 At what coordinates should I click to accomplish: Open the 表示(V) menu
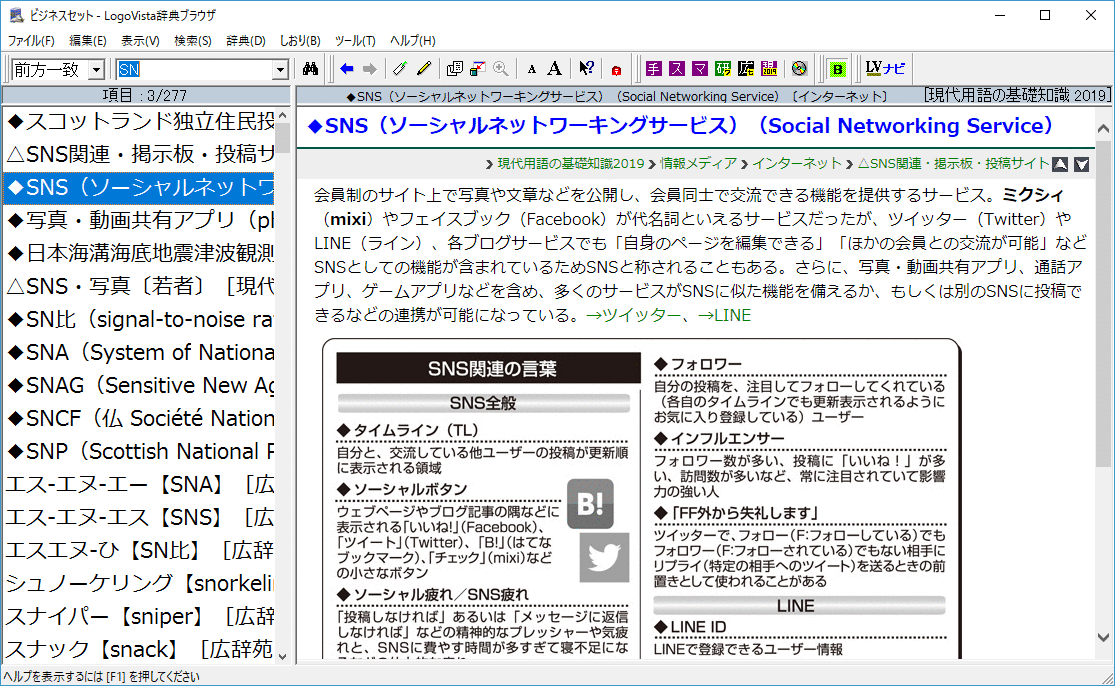pos(140,41)
